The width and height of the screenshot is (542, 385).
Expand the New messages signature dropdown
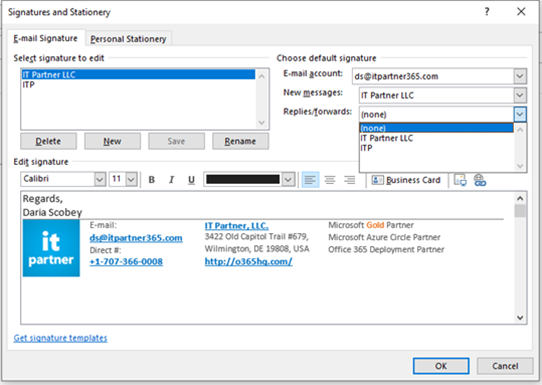coord(520,95)
